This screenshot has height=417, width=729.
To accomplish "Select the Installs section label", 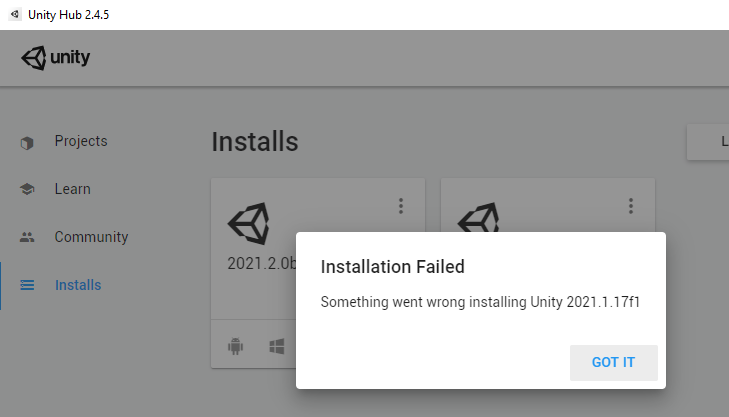I will click(78, 285).
